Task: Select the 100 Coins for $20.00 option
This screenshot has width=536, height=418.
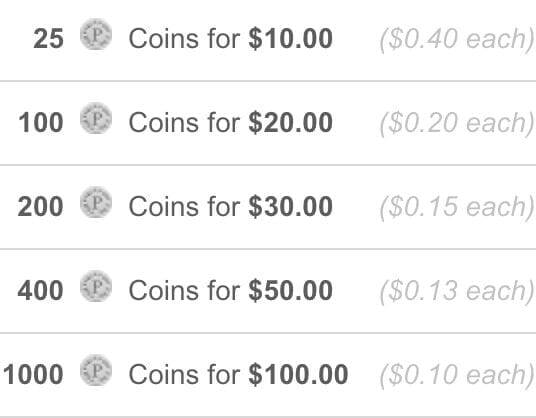Action: pyautogui.click(x=268, y=123)
